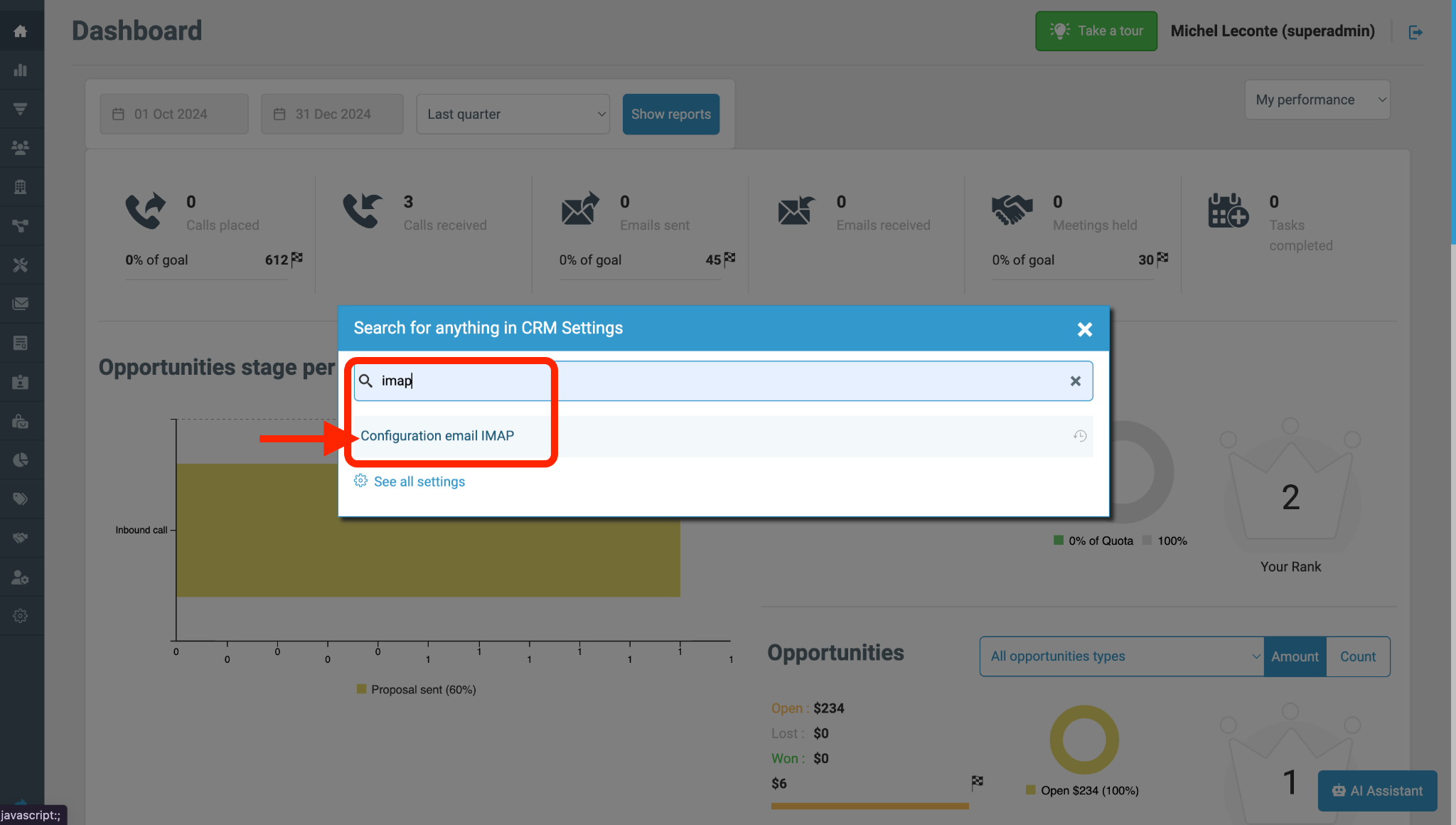Click Michel Leconte (superadmin) username
The image size is (1456, 825).
1273,31
